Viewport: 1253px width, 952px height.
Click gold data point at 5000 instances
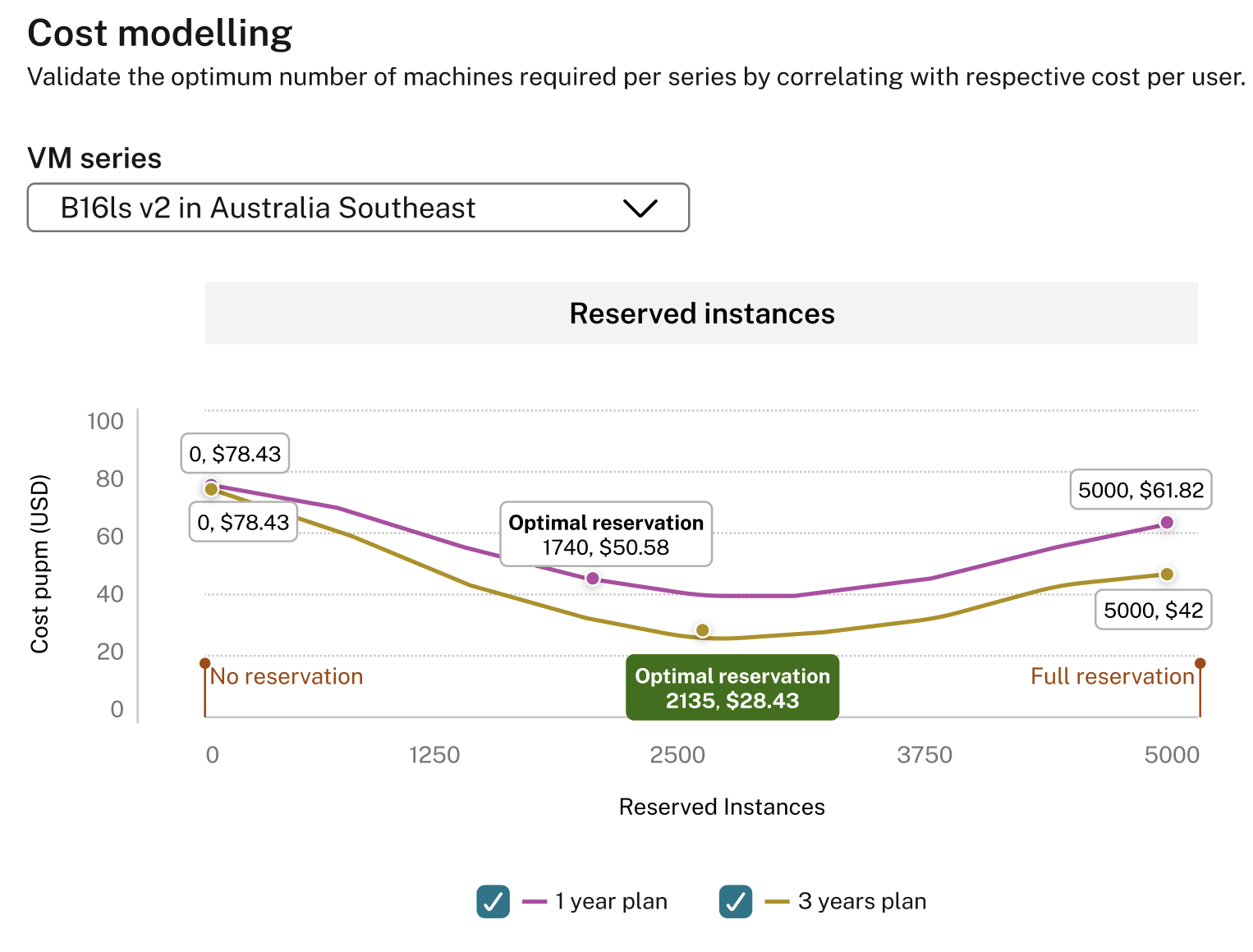(1167, 574)
